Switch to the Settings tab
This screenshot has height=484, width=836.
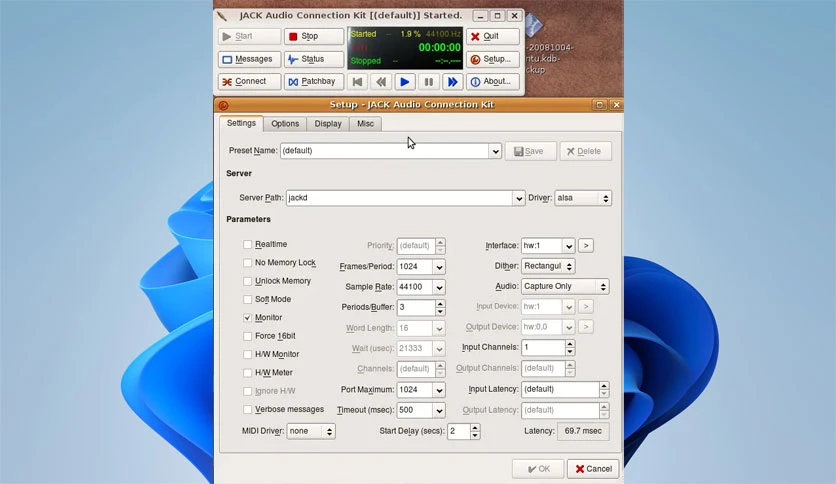click(x=241, y=123)
